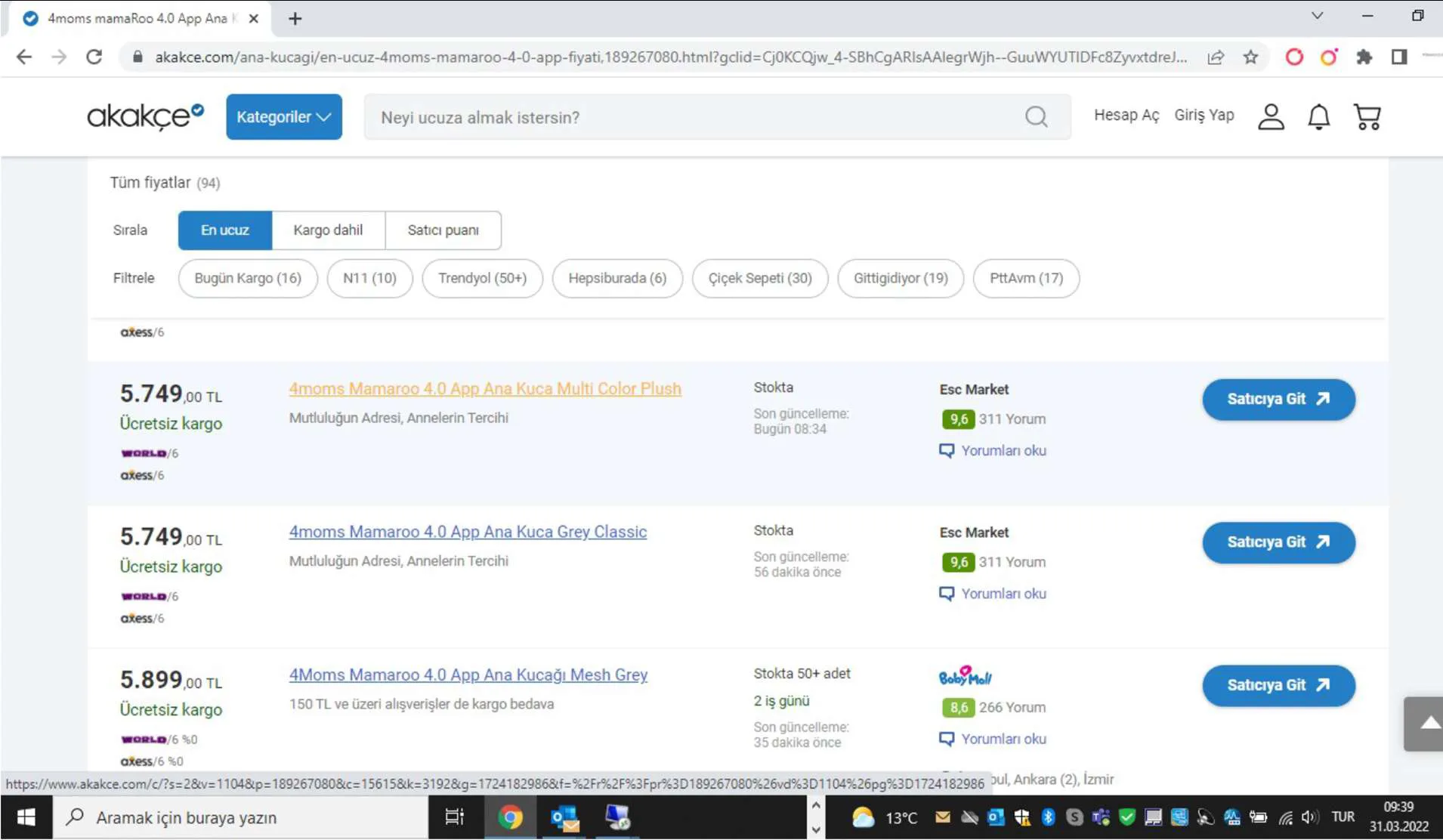The image size is (1443, 840).
Task: Click the Skype tray icon
Action: (1074, 817)
